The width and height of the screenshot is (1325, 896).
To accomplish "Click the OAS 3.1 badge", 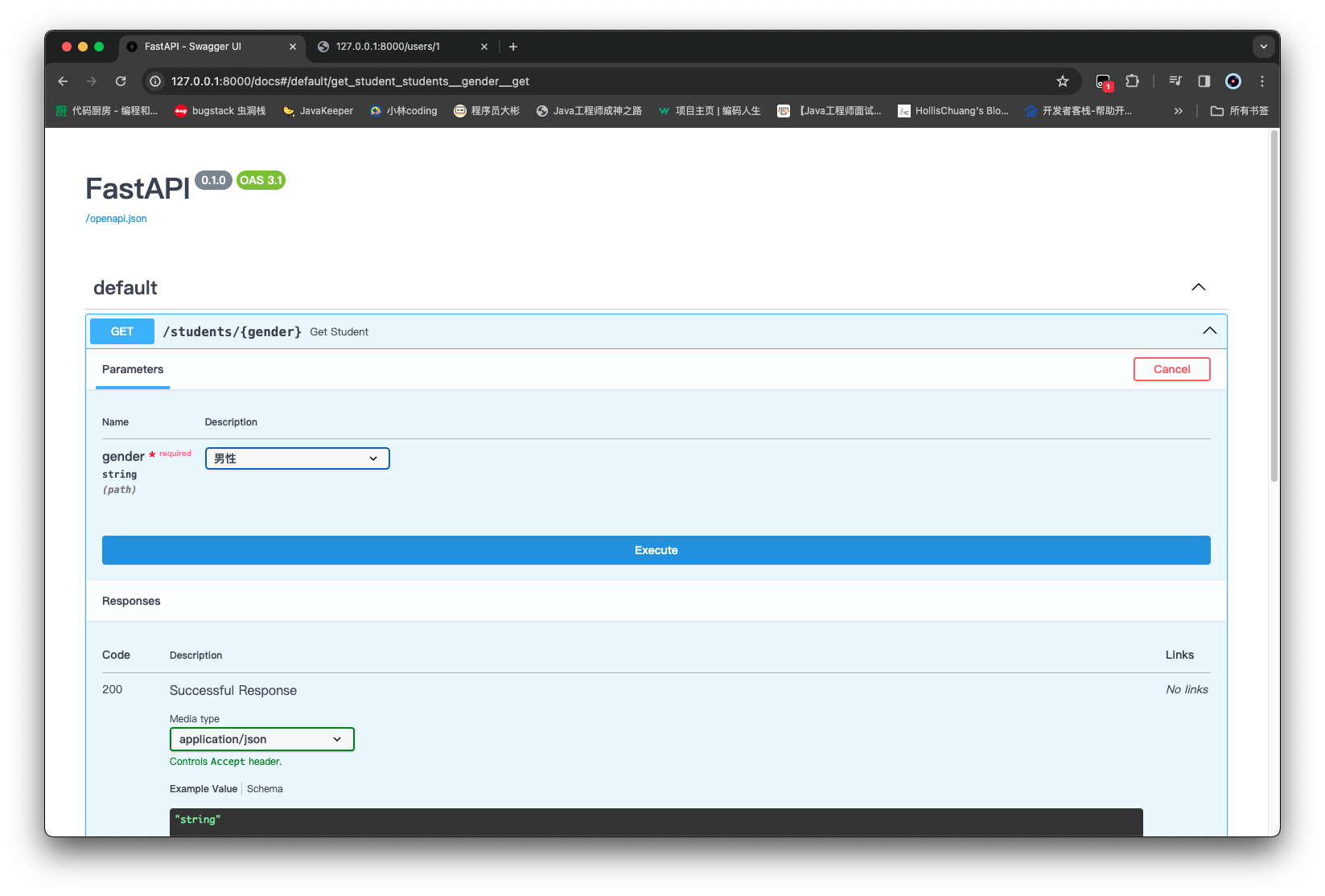I will (x=261, y=180).
